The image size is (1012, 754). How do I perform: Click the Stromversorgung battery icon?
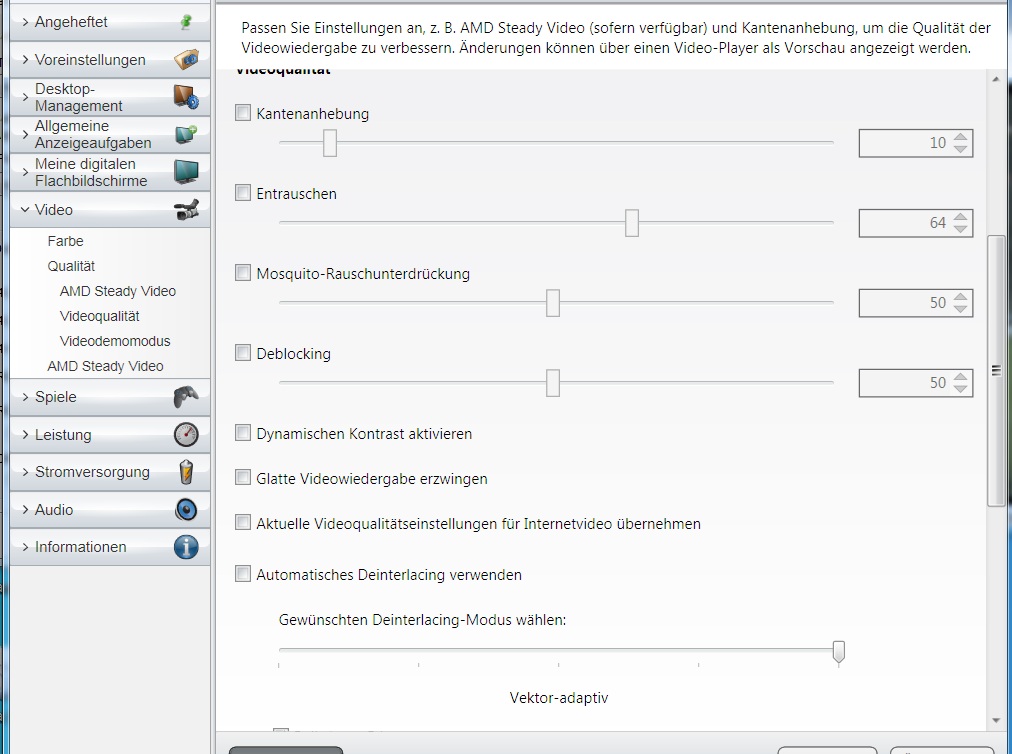(186, 472)
